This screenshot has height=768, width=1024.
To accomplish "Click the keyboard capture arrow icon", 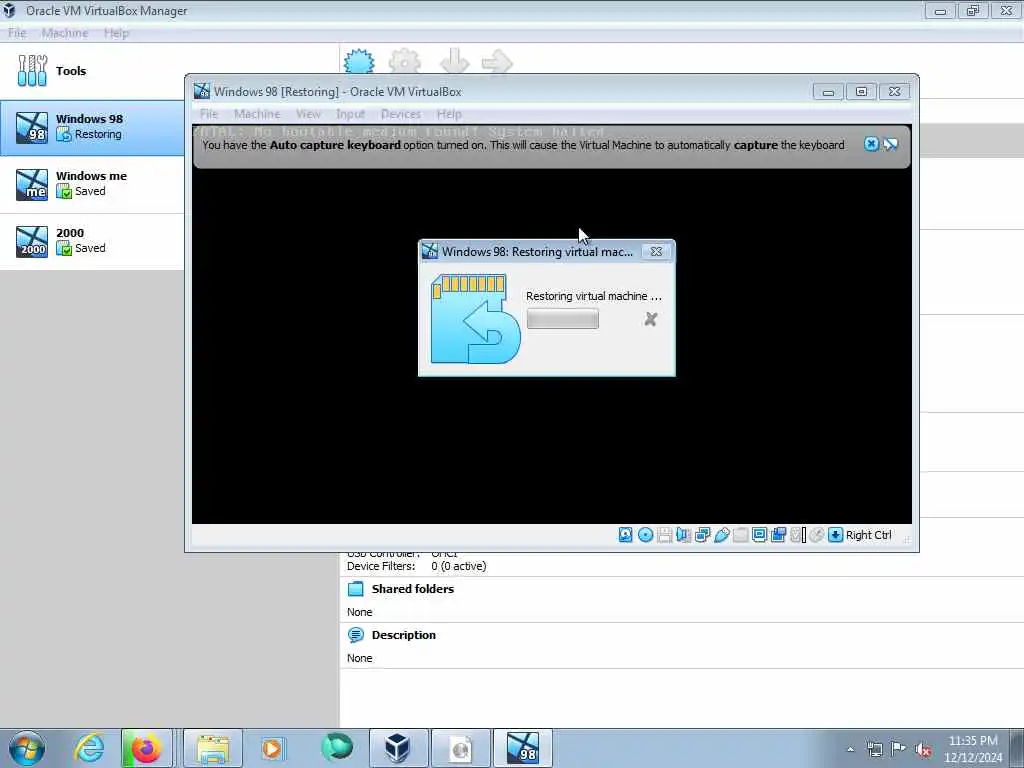I will pos(835,535).
